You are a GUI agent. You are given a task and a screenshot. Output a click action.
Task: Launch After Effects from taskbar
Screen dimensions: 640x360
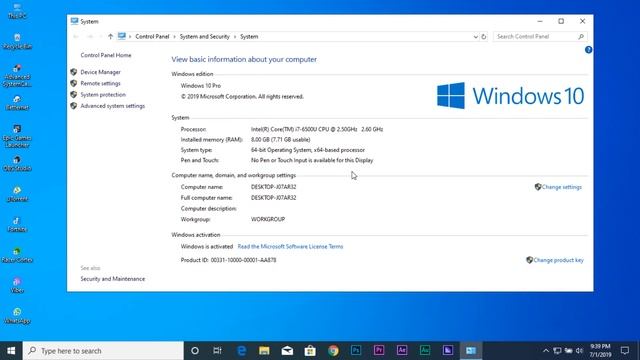(402, 351)
